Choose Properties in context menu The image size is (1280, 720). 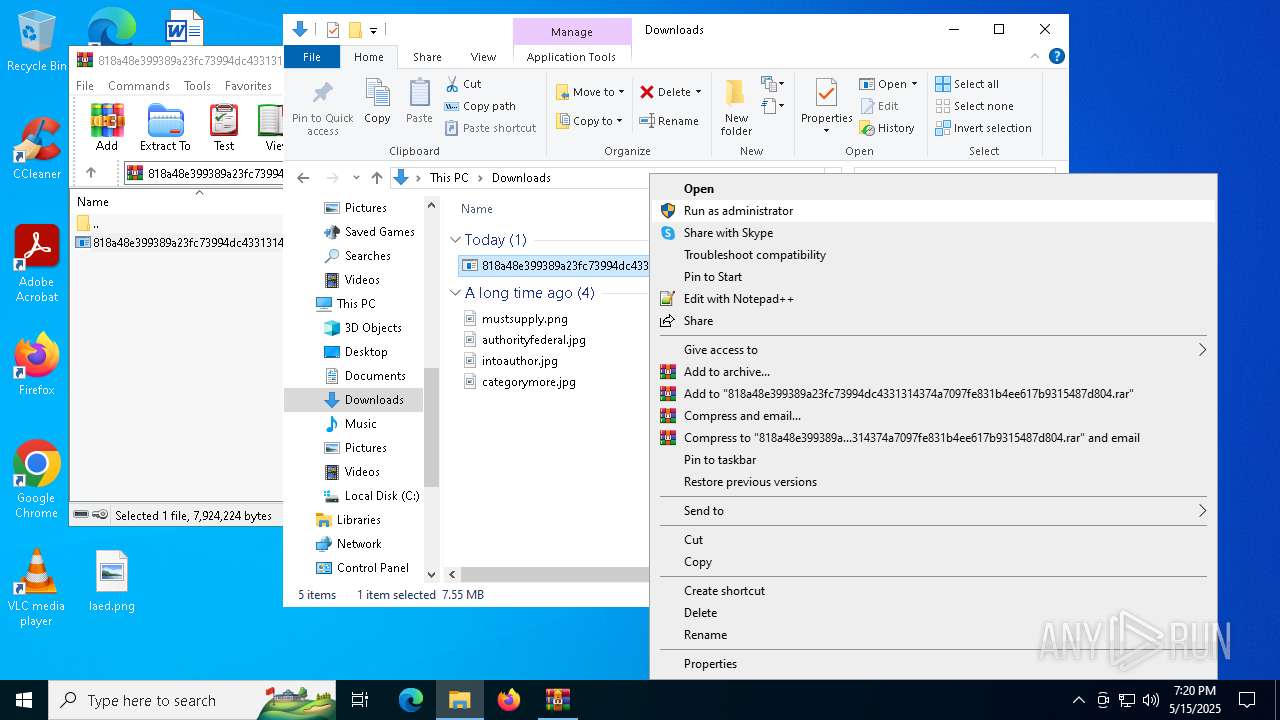933,664
